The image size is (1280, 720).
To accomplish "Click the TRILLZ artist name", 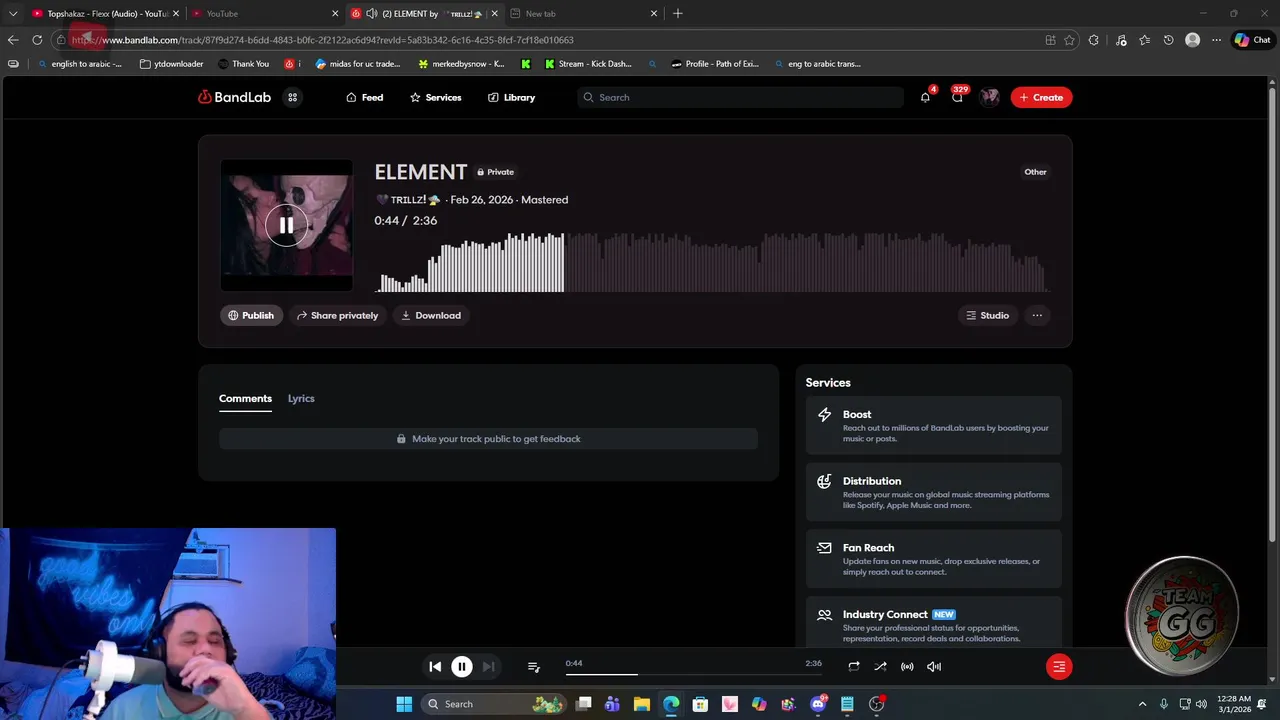I will [408, 200].
